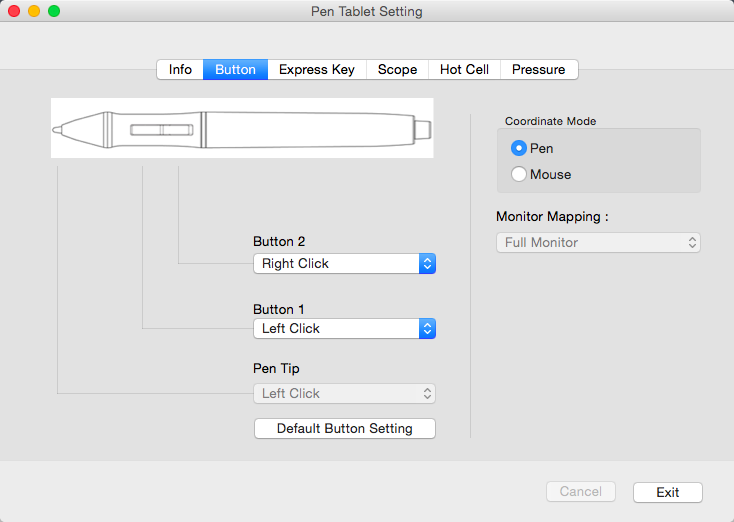Close the Pen Tablet Setting window
Screen dimensions: 734x522
click(x=14, y=11)
